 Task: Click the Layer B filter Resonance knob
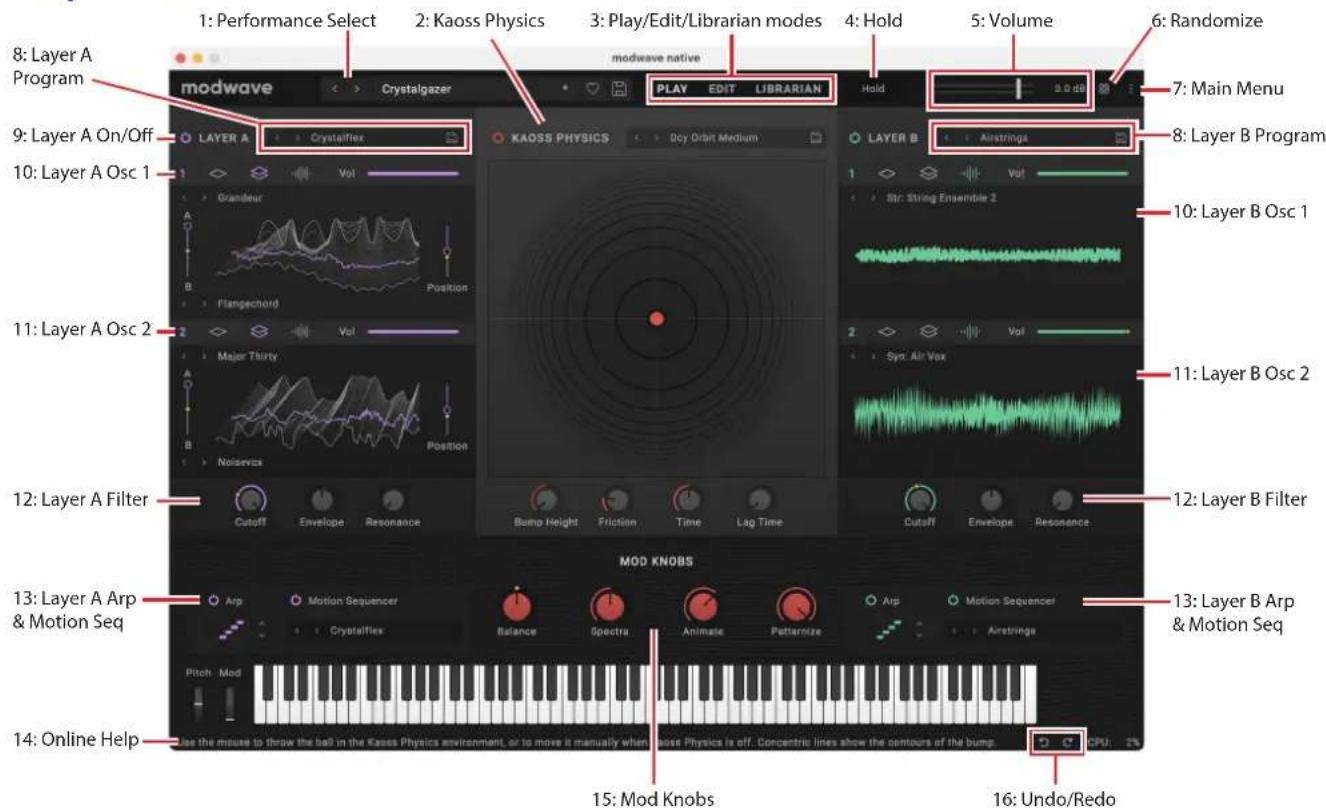1062,498
